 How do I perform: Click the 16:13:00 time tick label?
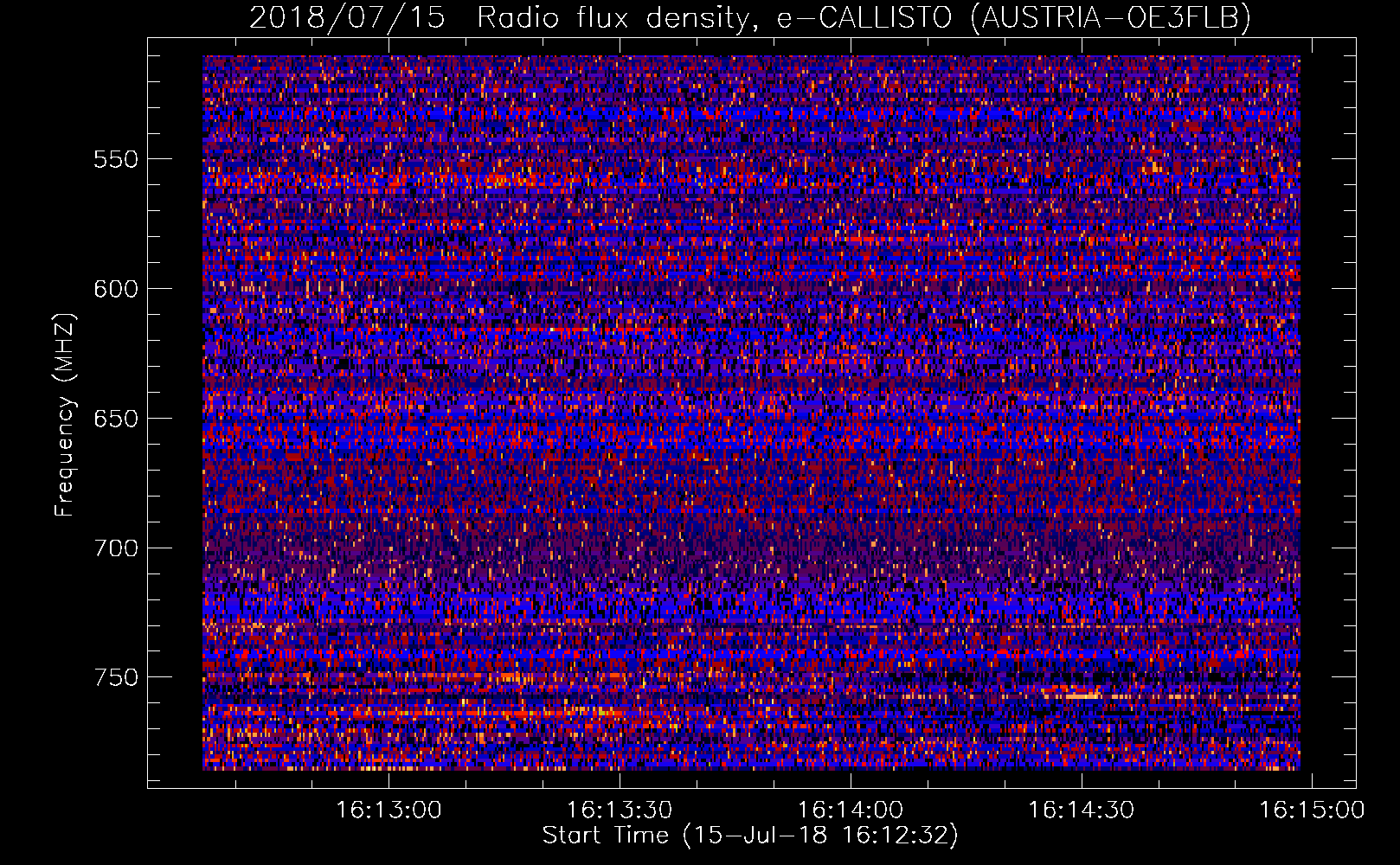389,811
